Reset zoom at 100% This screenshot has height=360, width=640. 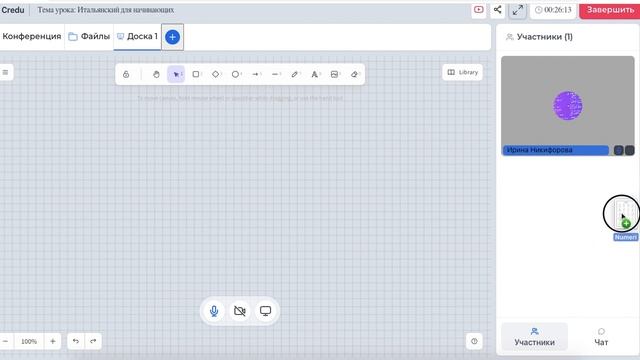point(29,341)
